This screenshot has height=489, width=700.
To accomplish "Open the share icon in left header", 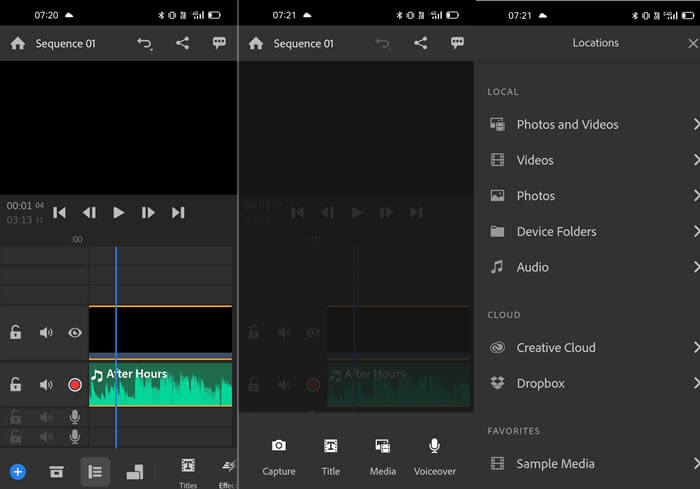I will pyautogui.click(x=182, y=44).
